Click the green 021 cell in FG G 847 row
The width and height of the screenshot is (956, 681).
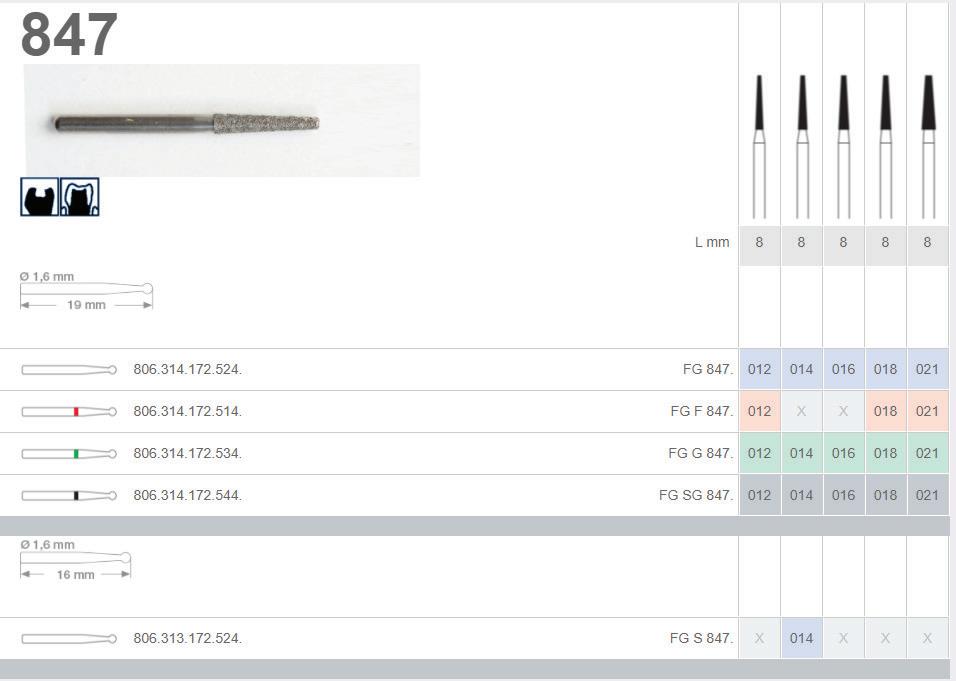(927, 453)
